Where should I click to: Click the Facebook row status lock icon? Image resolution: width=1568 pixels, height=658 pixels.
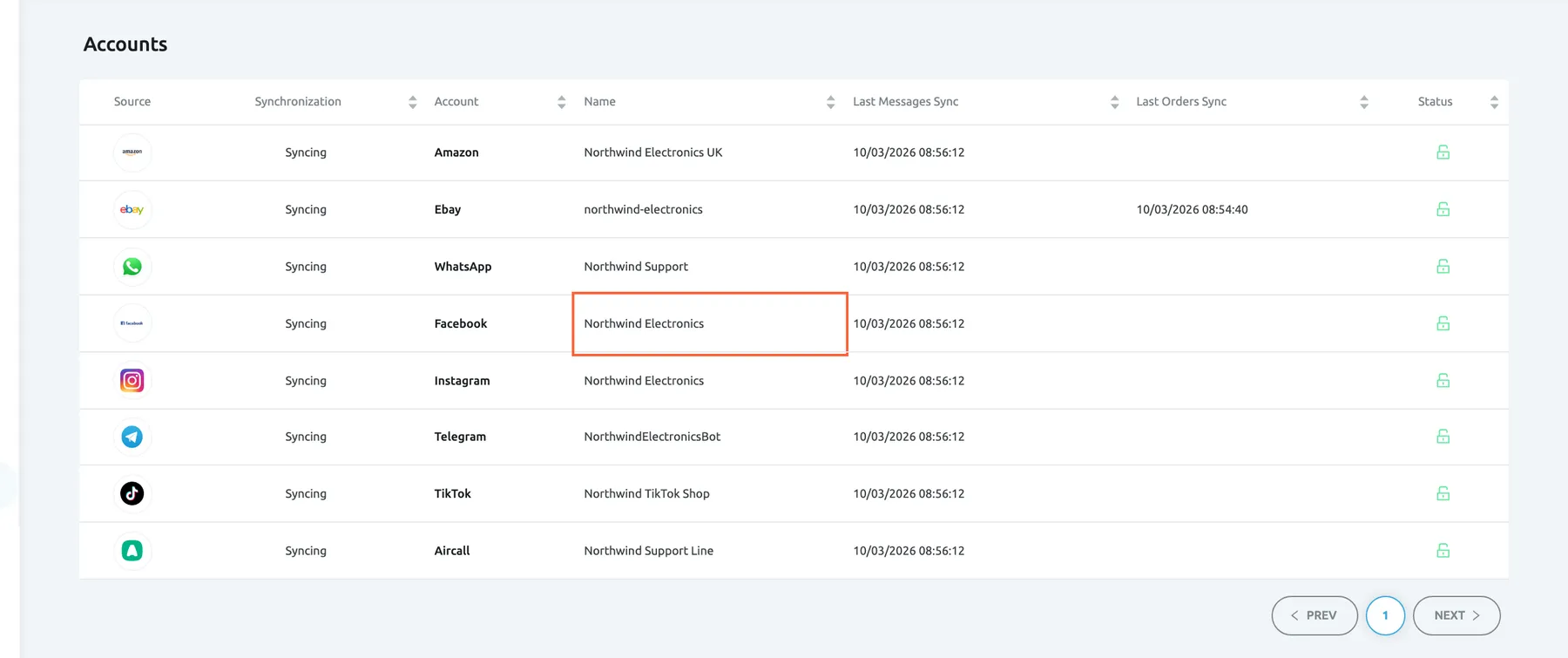[1443, 323]
